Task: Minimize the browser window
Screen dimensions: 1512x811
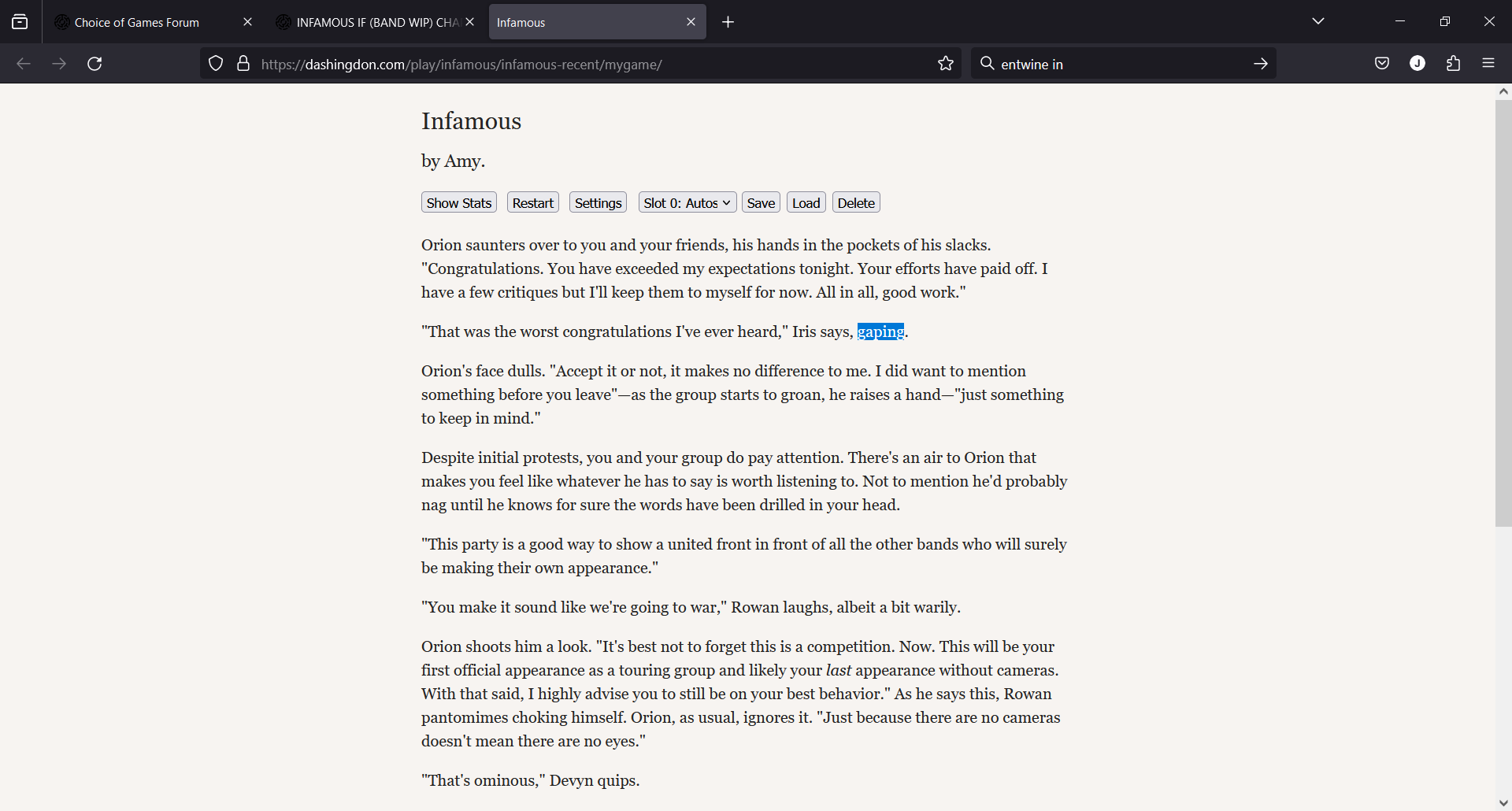Action: [x=1400, y=21]
